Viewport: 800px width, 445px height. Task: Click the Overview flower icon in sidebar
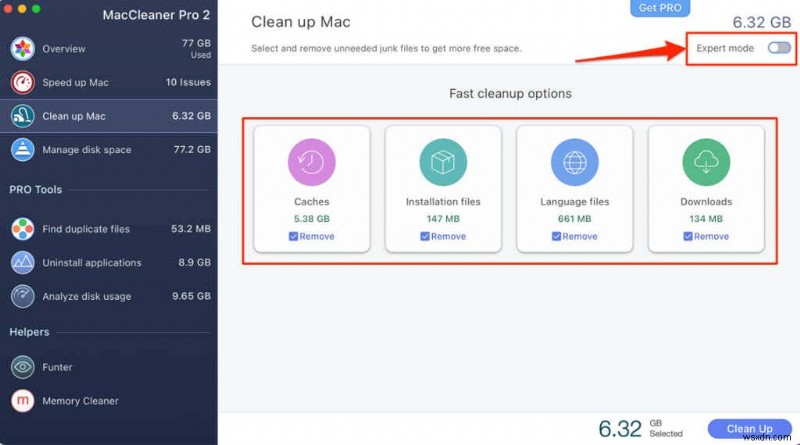[x=23, y=49]
